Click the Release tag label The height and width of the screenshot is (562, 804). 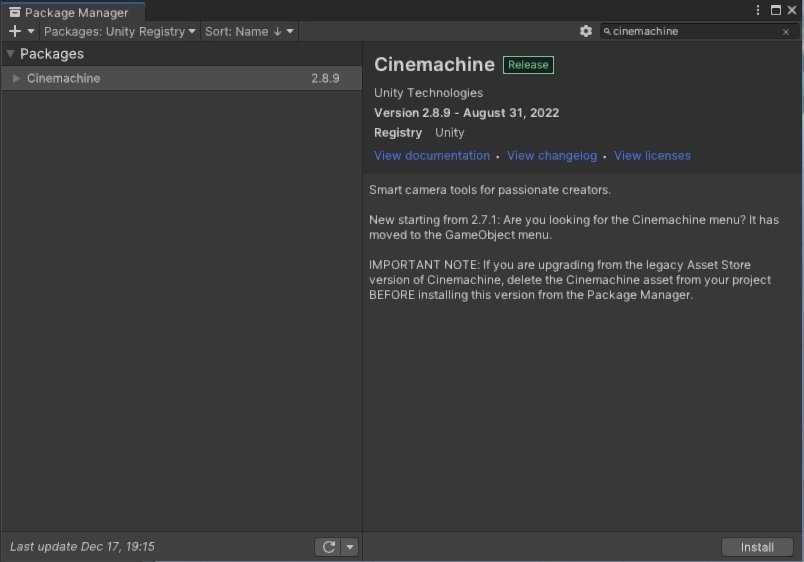pyautogui.click(x=528, y=65)
